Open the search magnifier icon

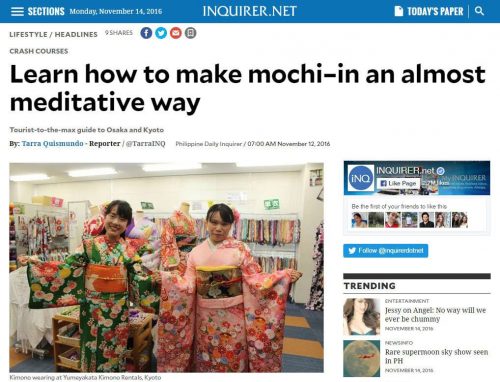coord(479,11)
